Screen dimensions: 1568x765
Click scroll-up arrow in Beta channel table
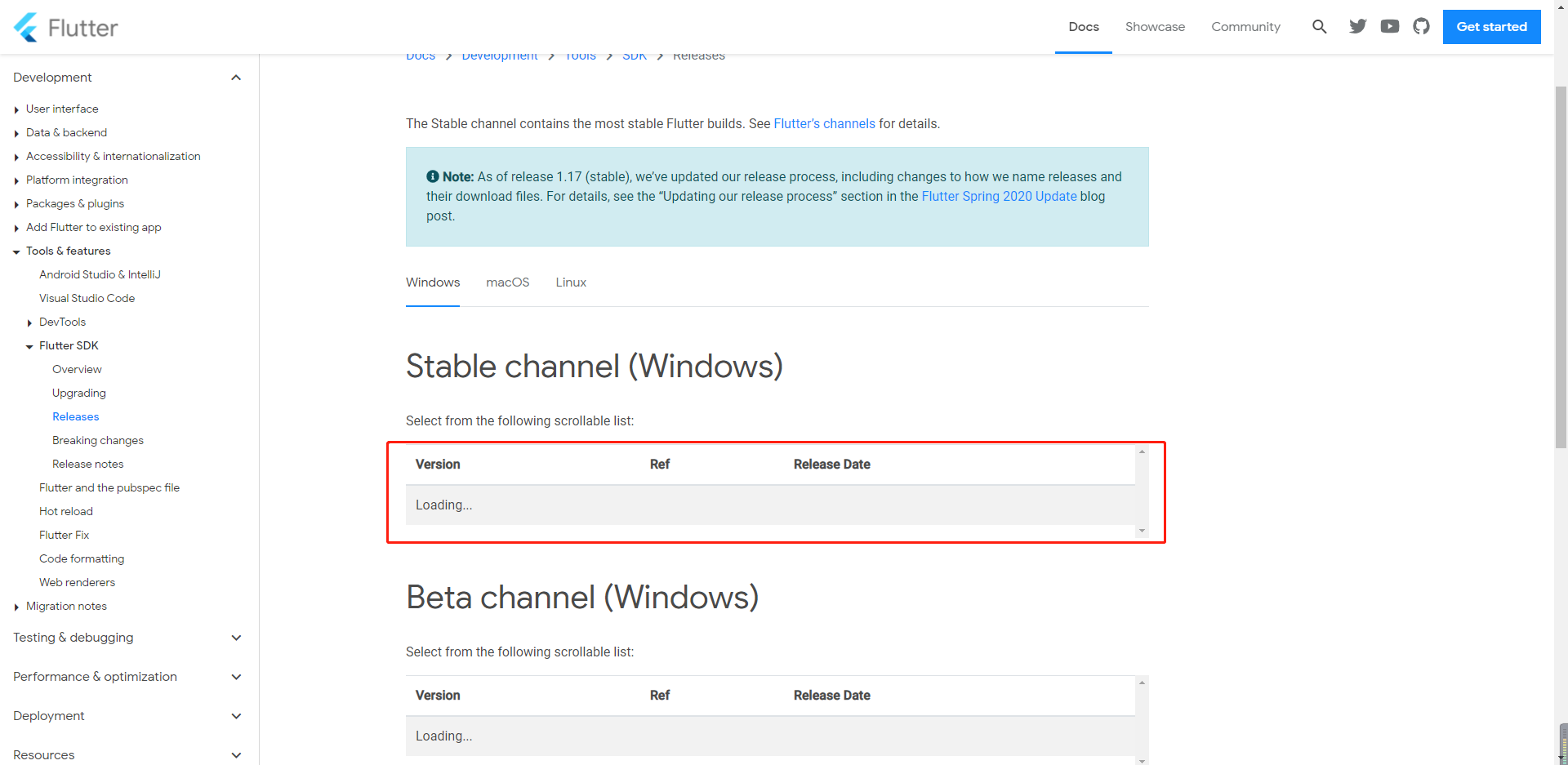pyautogui.click(x=1142, y=683)
